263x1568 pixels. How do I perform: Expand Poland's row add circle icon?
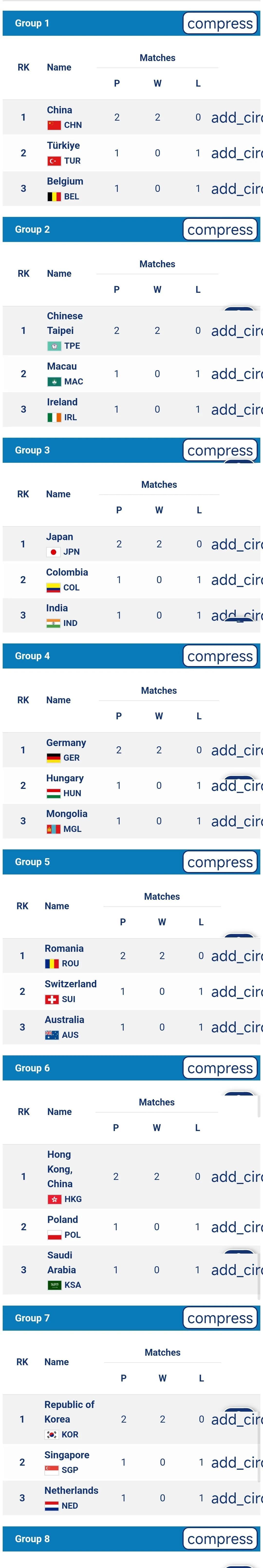(236, 1227)
